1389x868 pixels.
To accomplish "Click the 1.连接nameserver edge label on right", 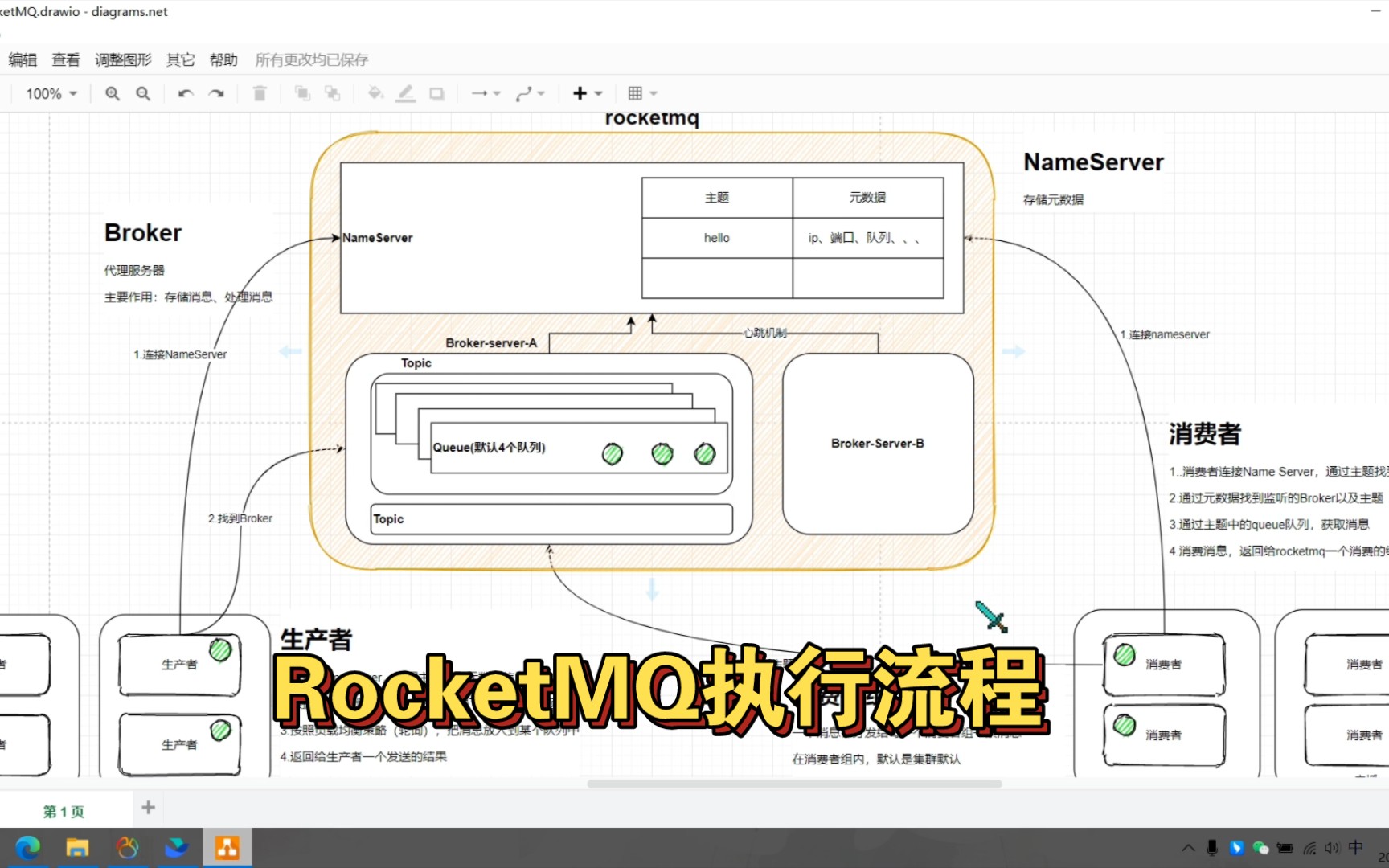I will click(1165, 334).
